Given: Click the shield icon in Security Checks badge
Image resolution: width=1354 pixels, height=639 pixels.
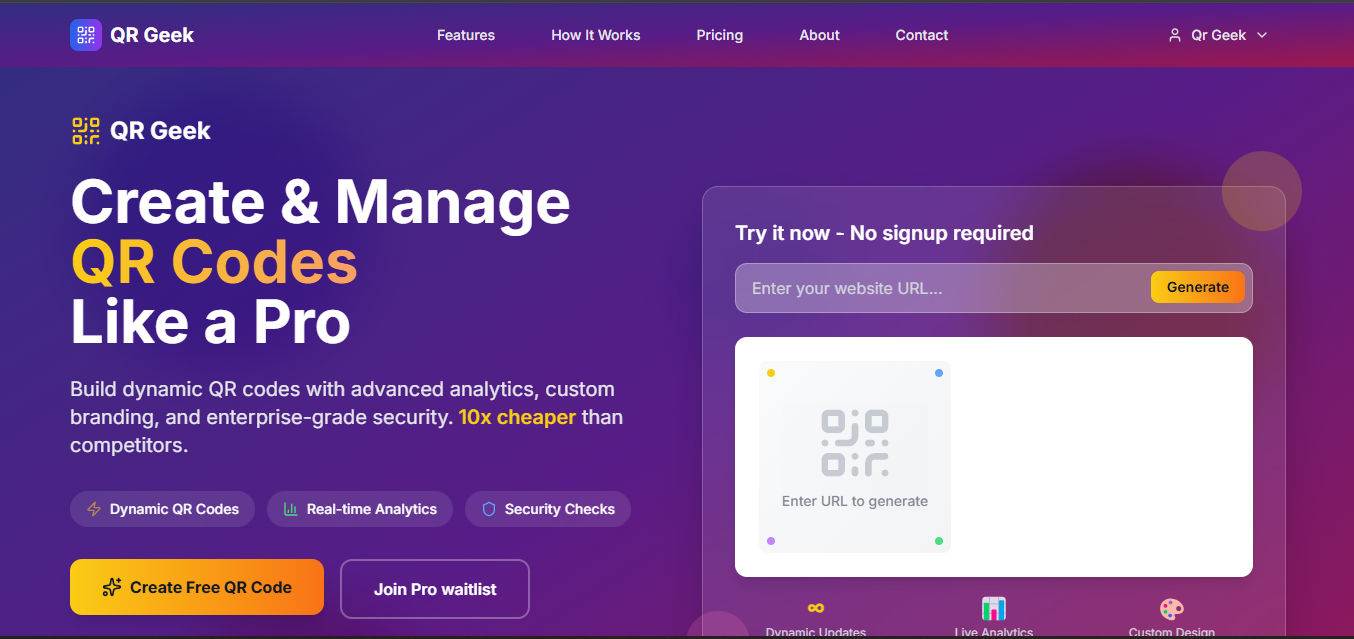Looking at the screenshot, I should (x=488, y=509).
